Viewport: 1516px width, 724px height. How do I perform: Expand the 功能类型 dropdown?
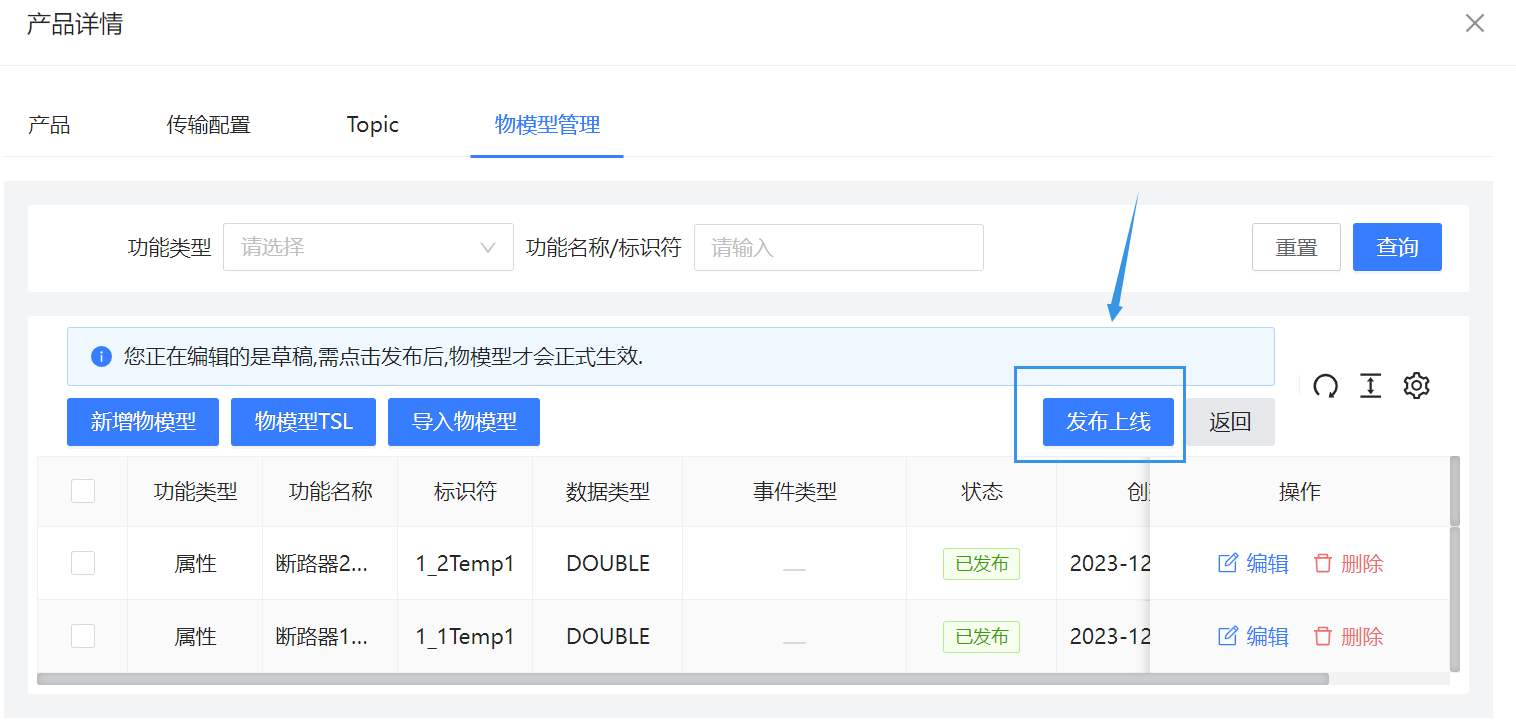click(368, 247)
